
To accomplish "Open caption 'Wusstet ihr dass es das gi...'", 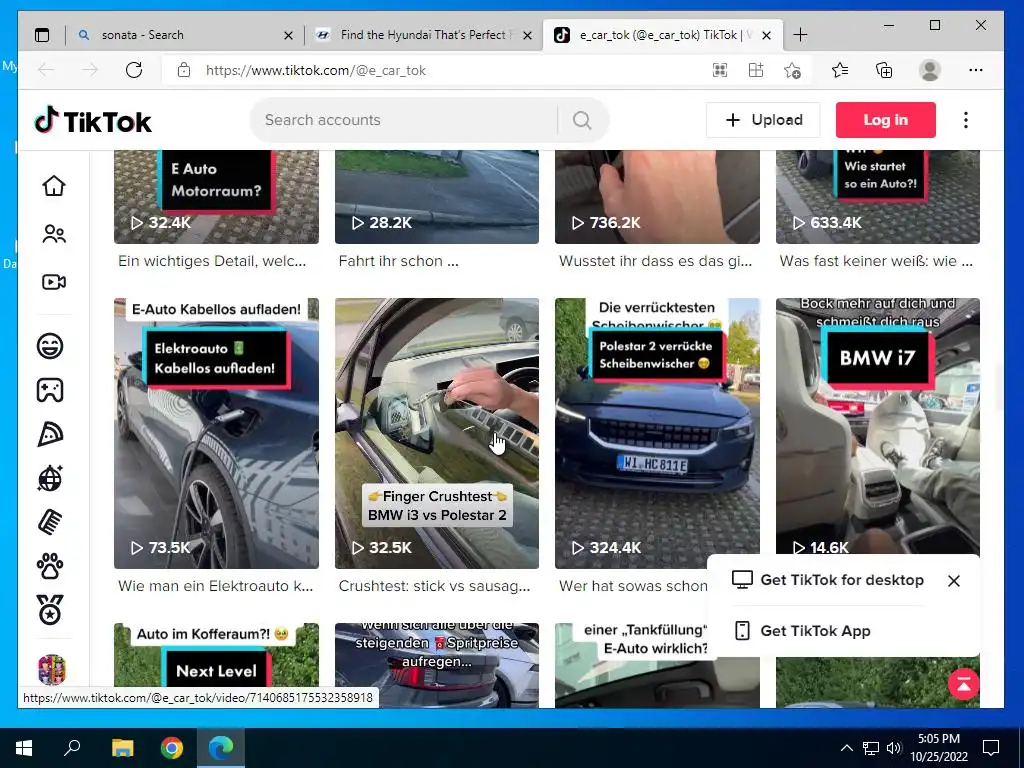I will [x=656, y=261].
